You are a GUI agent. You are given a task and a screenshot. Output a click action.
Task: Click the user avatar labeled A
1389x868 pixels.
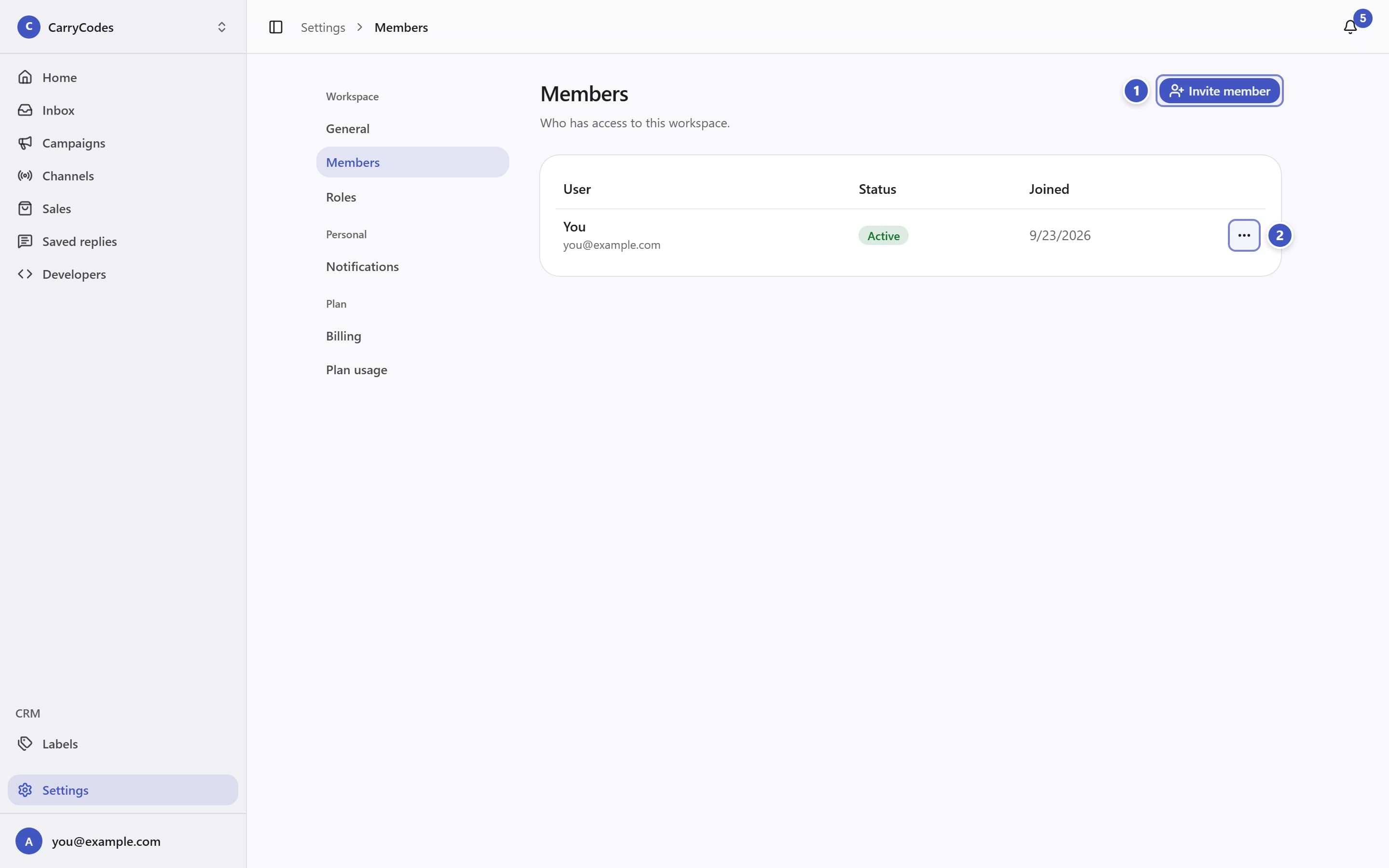29,841
